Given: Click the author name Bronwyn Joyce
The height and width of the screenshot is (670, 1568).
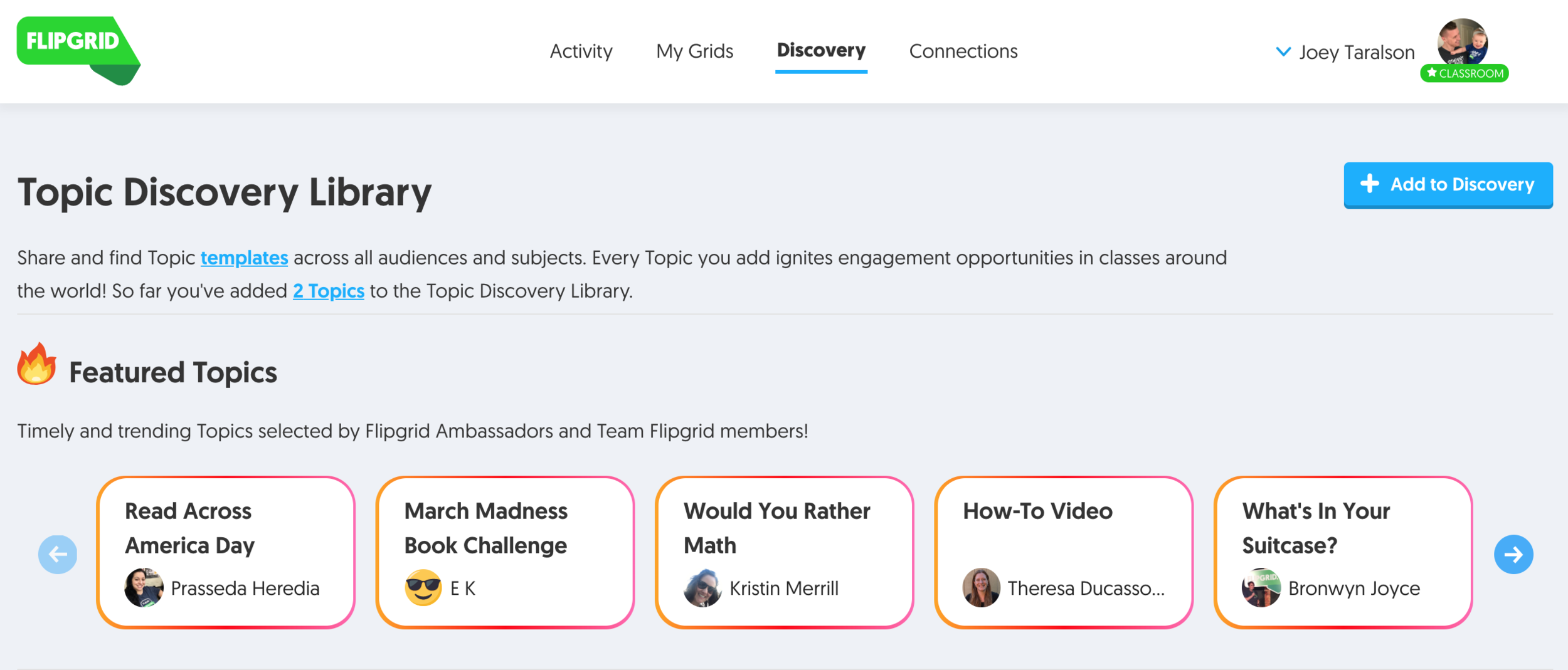Looking at the screenshot, I should click(1353, 588).
